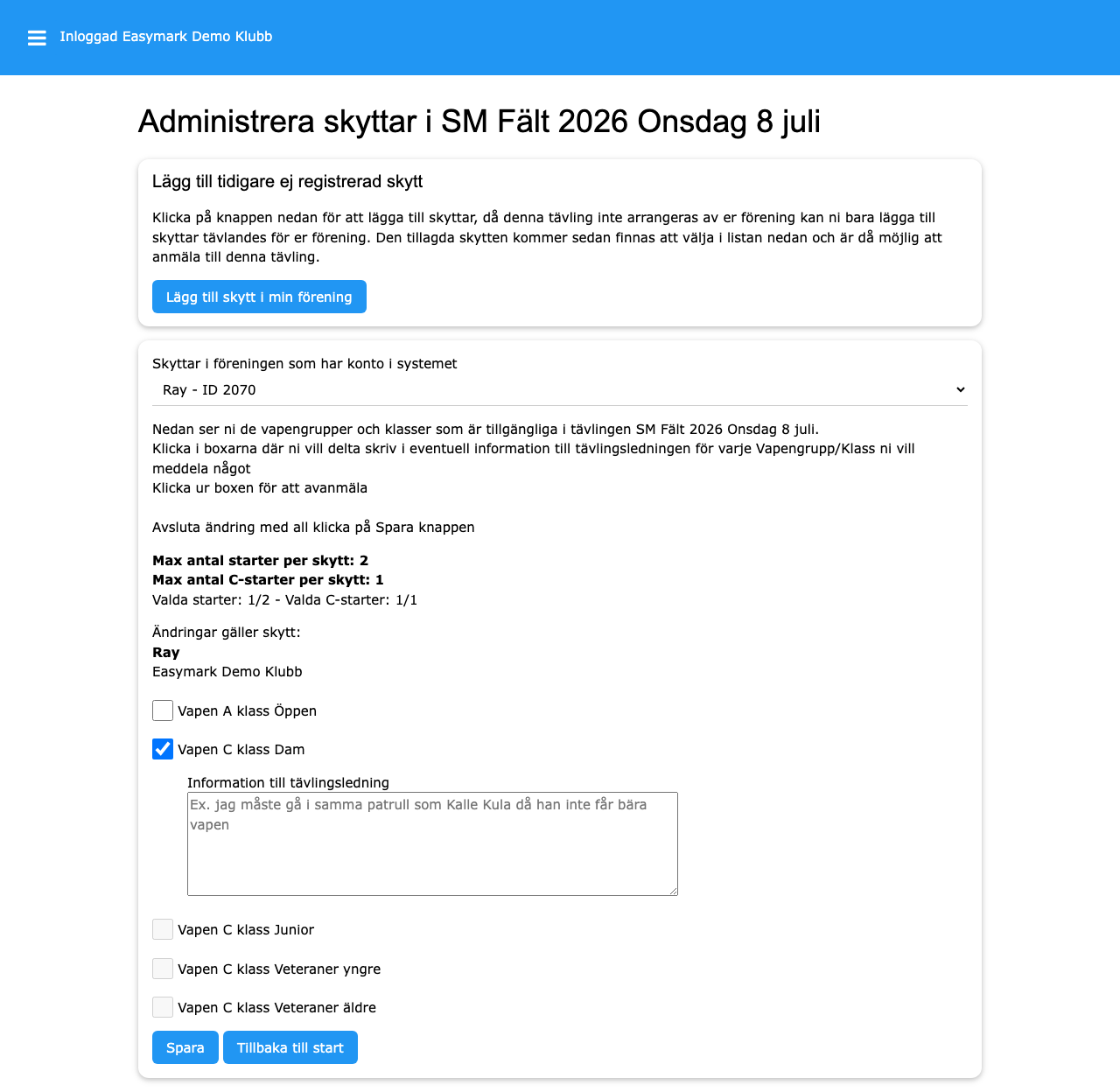Click the Spara button

(x=185, y=1047)
